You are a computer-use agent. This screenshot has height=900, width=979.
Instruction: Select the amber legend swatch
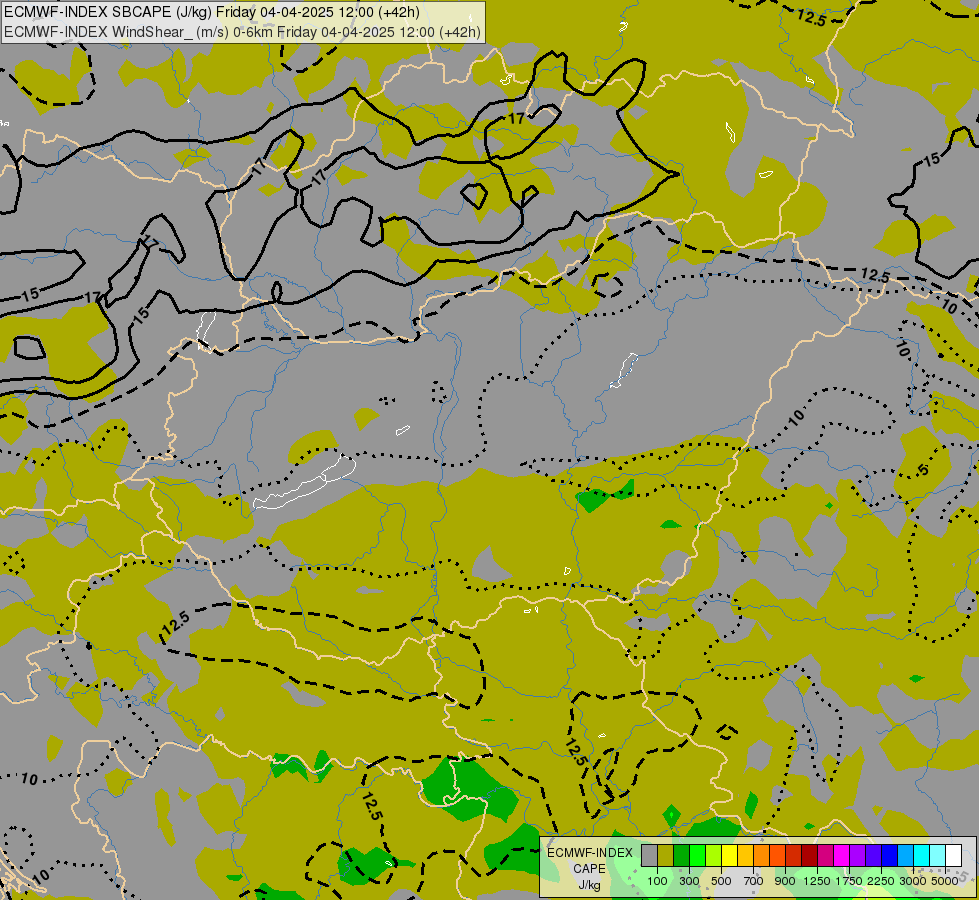point(745,855)
